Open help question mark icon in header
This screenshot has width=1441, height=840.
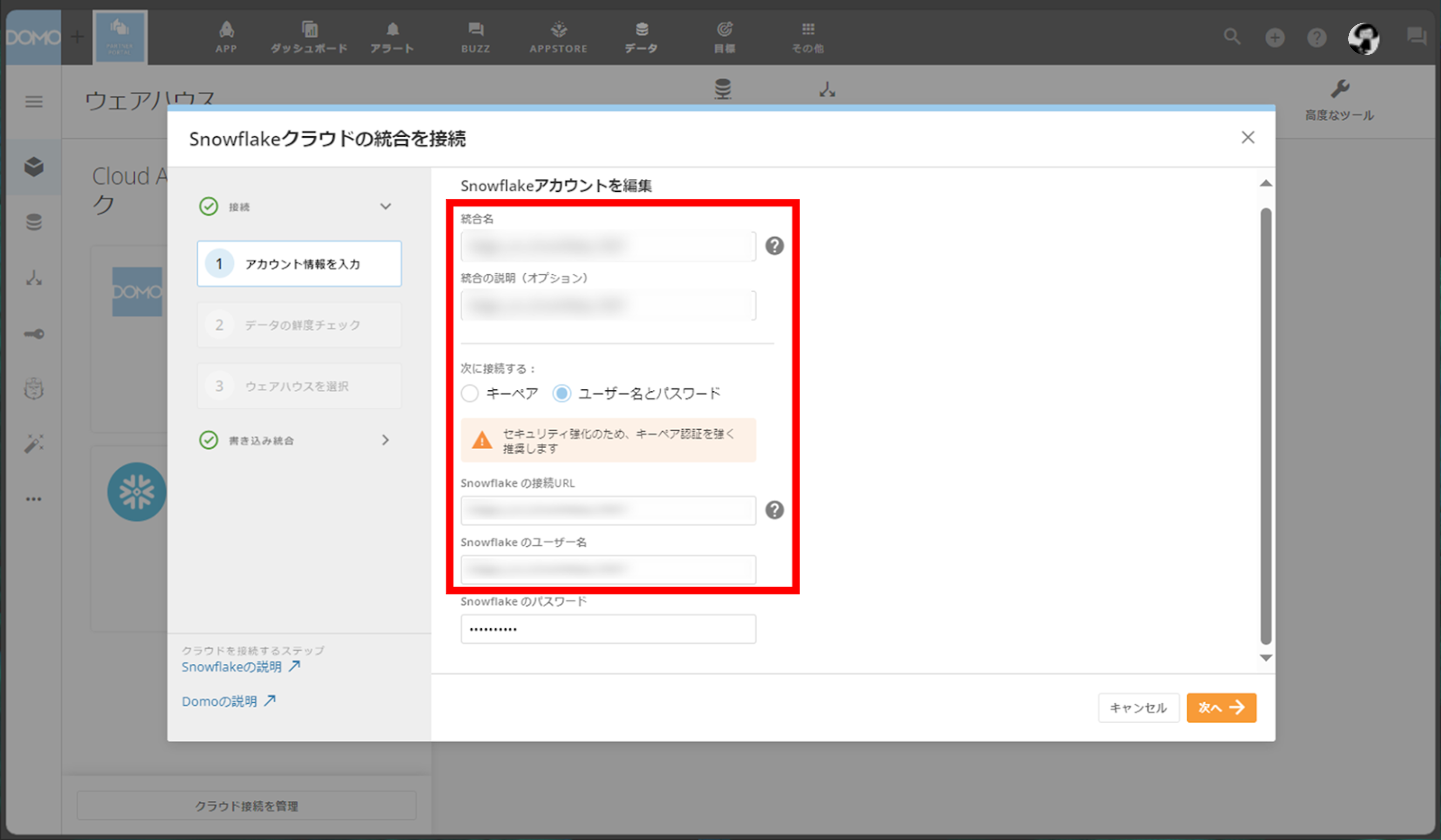[x=1316, y=38]
